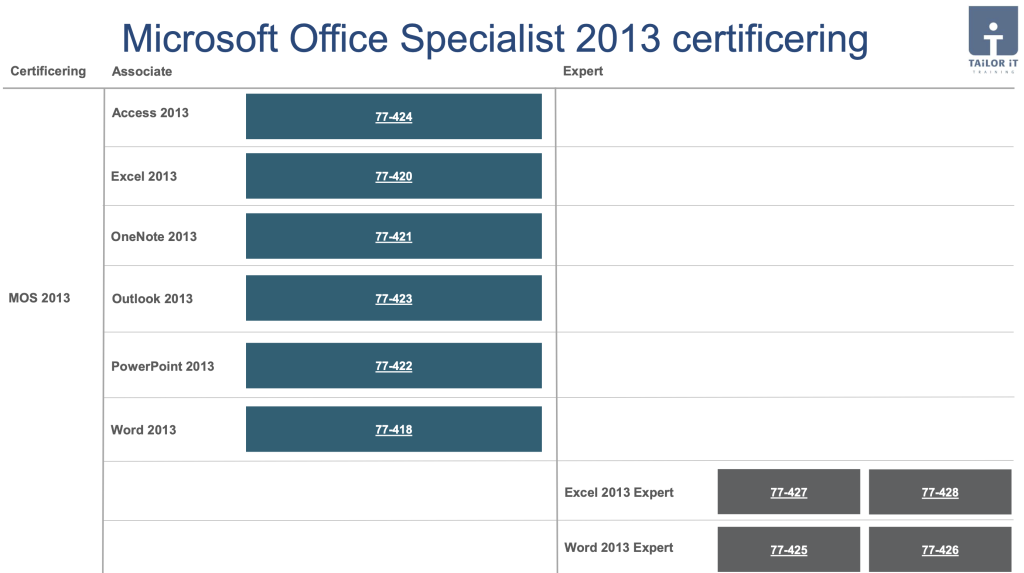Select the 'Word 2013' row label

(x=143, y=430)
